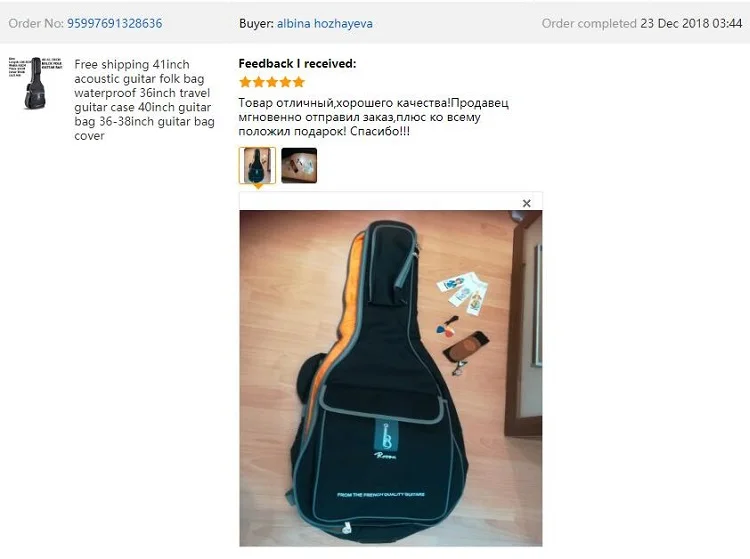
Task: Click the Russian feedback review text
Action: (374, 117)
